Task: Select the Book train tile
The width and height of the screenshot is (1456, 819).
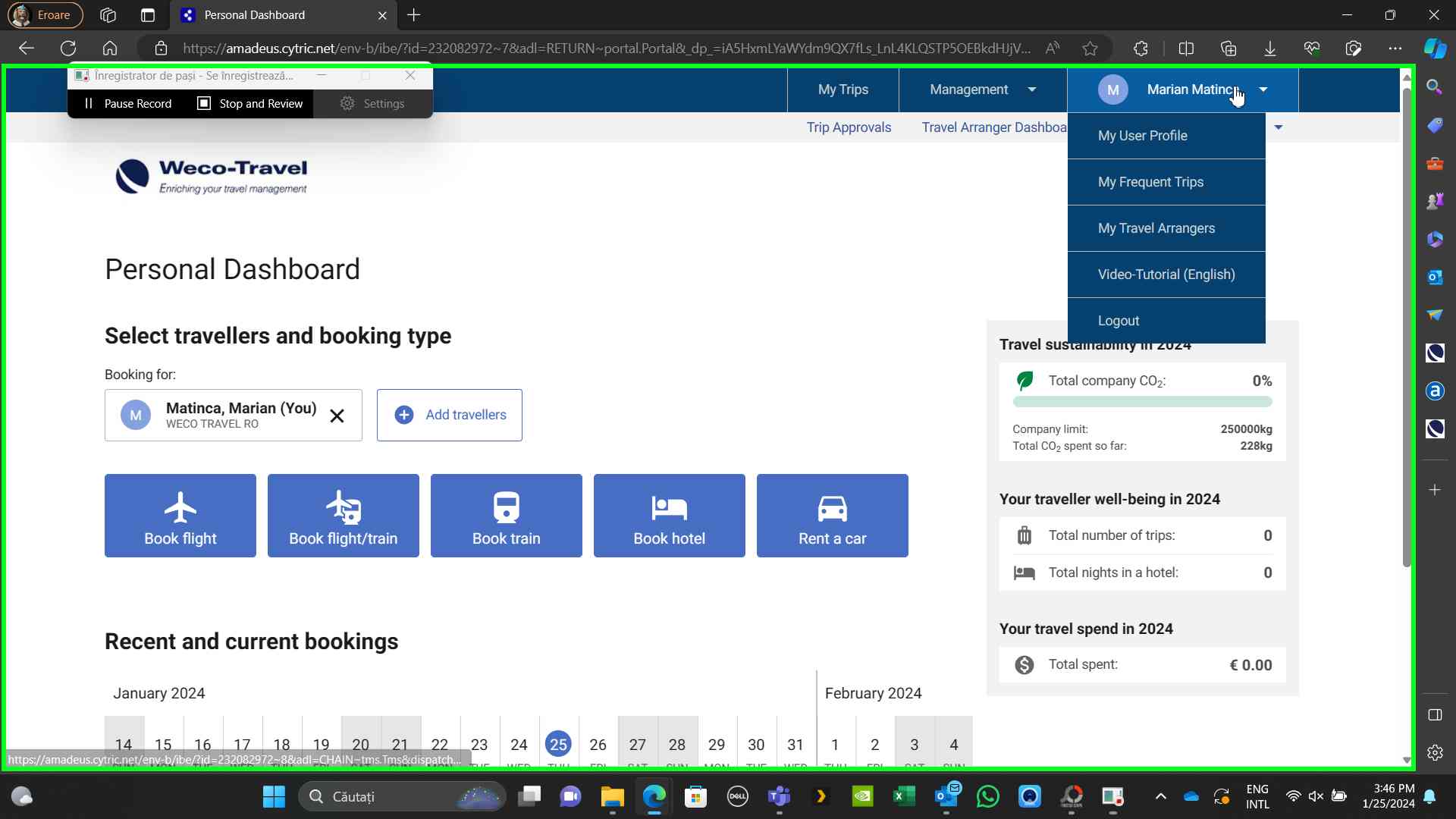Action: click(507, 516)
